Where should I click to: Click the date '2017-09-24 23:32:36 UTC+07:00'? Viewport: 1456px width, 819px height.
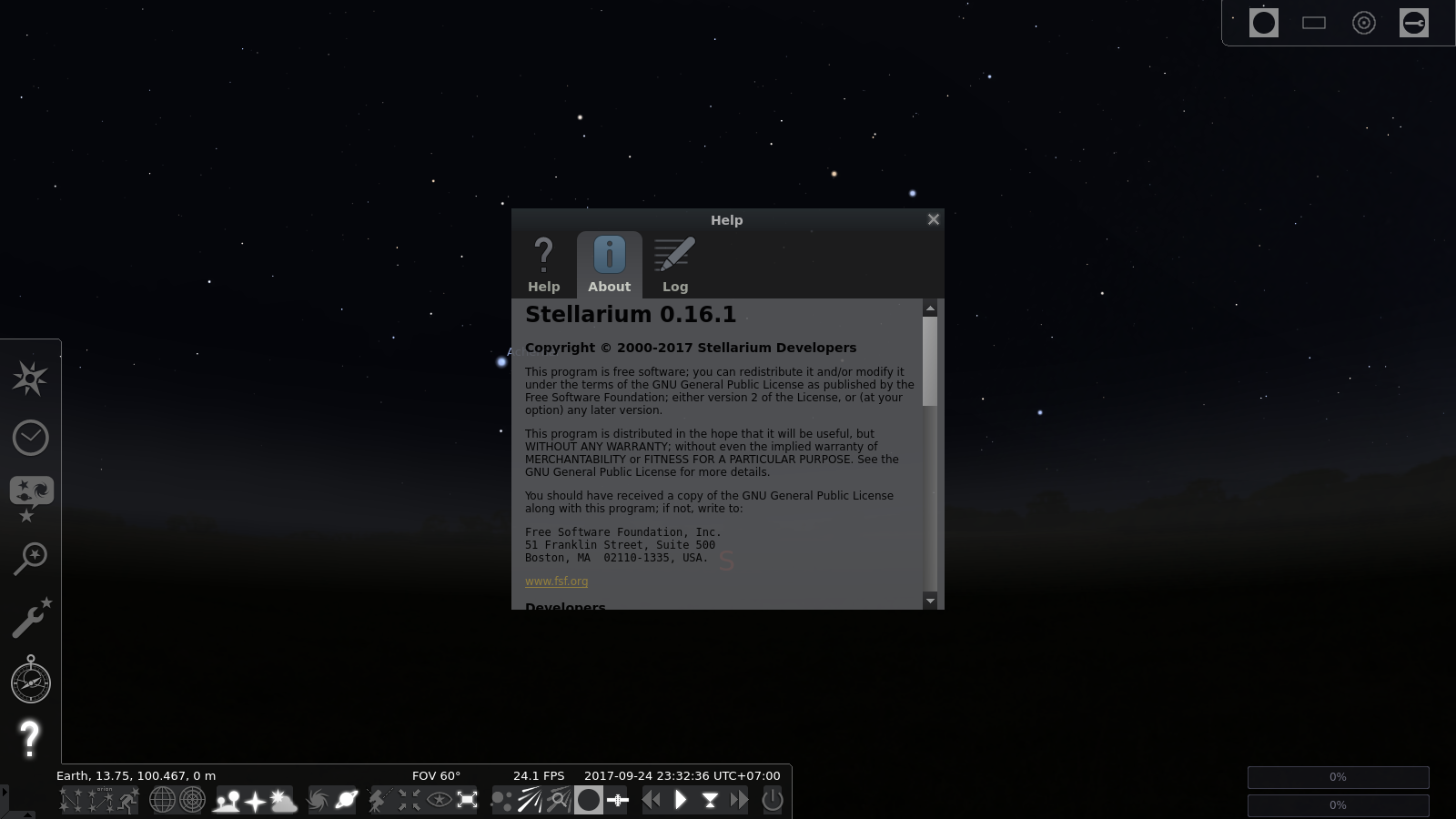tap(682, 776)
